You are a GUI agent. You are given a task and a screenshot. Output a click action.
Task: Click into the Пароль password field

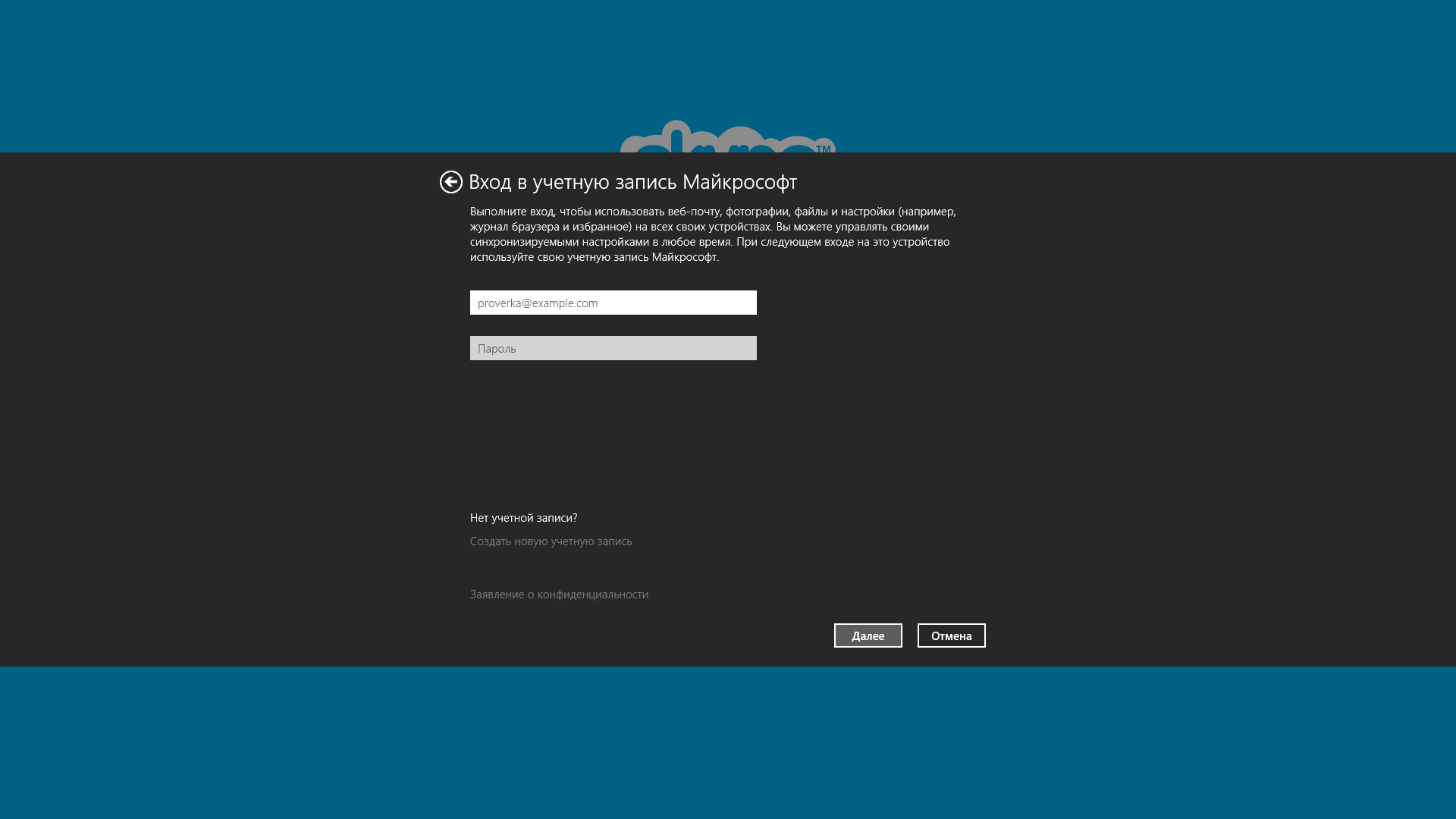coord(613,348)
